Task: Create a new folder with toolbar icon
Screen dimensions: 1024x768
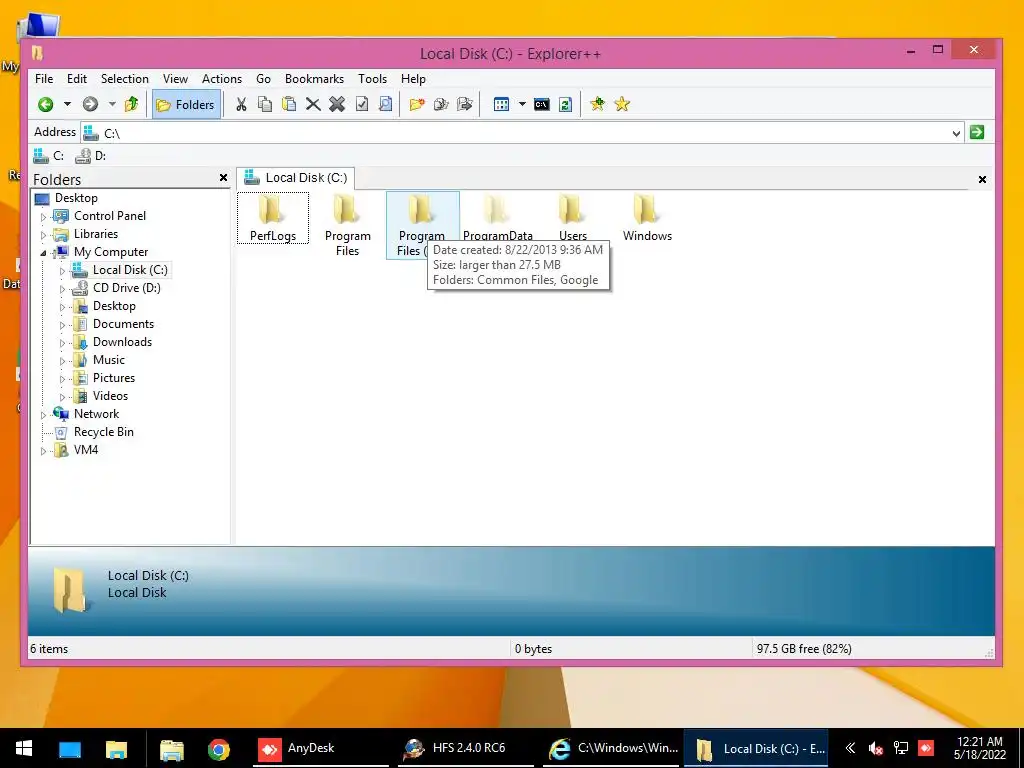Action: click(x=417, y=104)
